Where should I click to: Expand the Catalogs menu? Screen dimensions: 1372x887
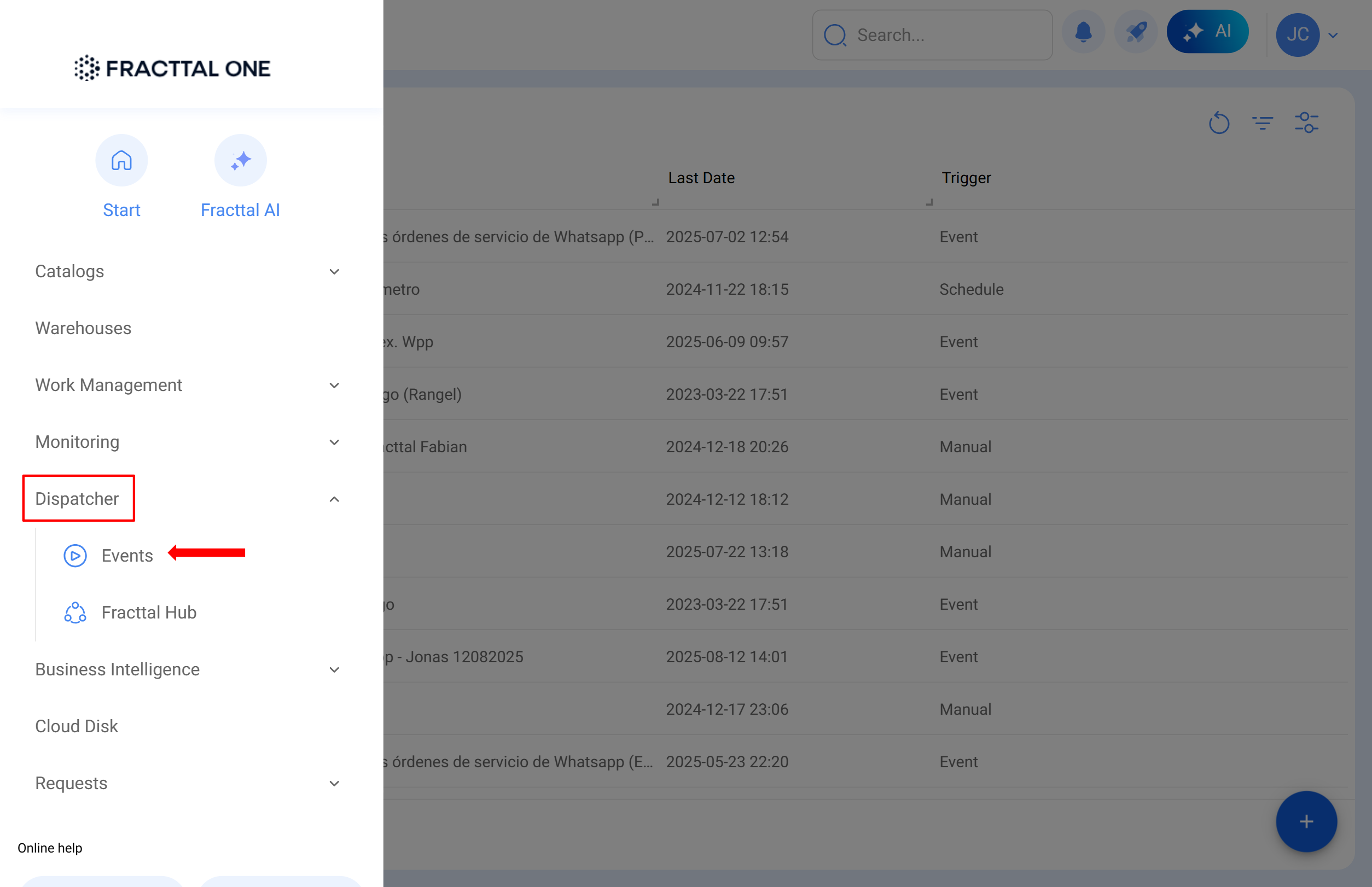(x=334, y=271)
